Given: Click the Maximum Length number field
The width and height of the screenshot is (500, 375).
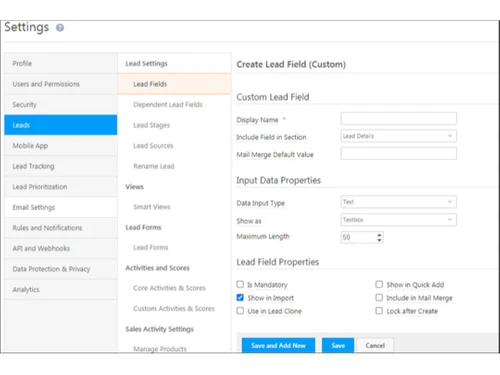Looking at the screenshot, I should 362,237.
